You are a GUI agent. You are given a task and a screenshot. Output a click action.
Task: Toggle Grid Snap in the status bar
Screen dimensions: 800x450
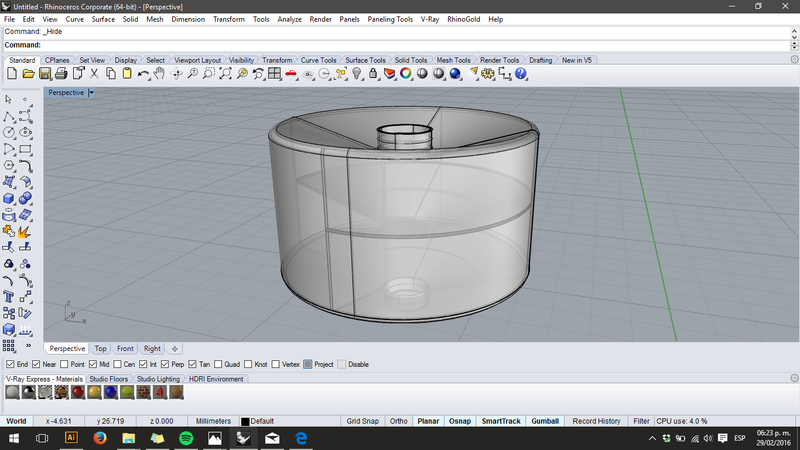[361, 421]
